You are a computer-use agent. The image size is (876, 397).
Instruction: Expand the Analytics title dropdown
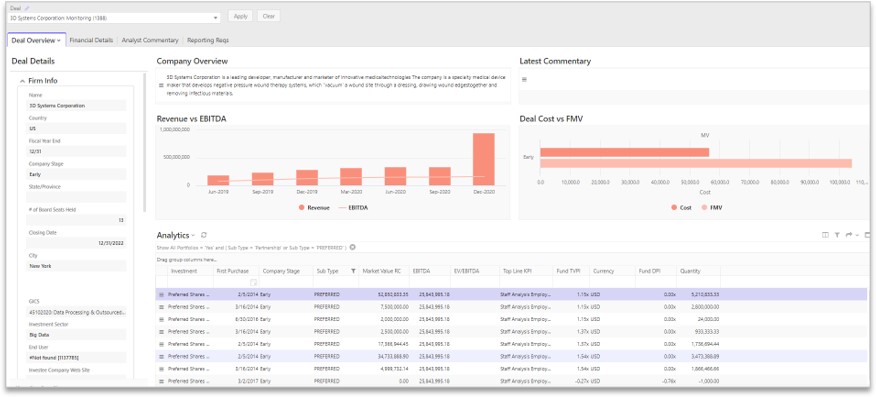pos(193,236)
